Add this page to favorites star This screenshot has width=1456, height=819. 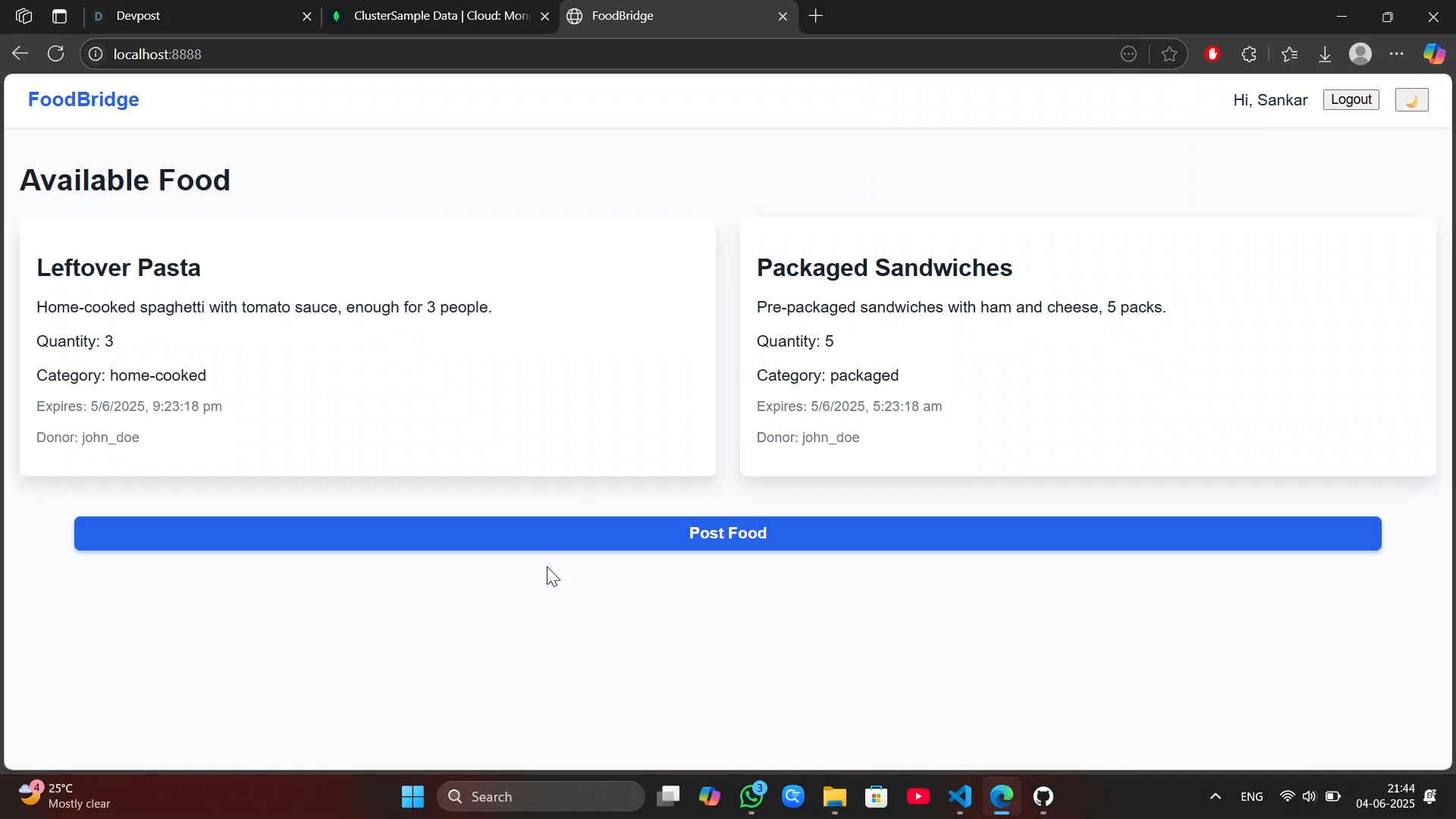[x=1169, y=54]
